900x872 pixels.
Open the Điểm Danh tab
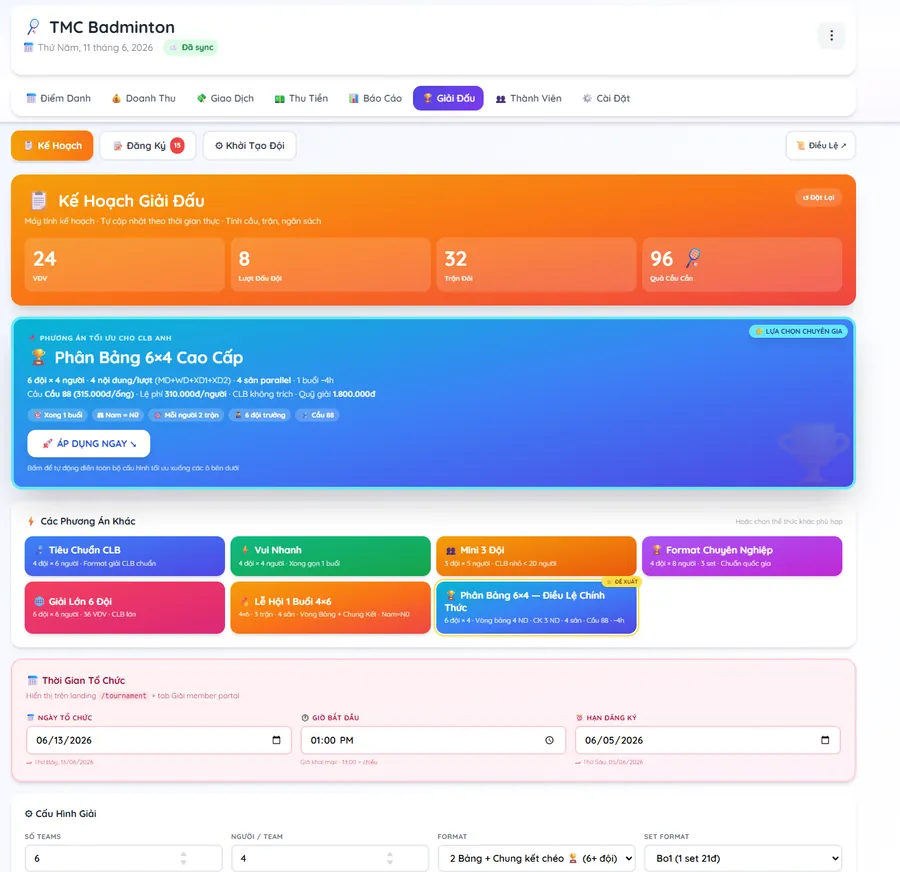59,98
